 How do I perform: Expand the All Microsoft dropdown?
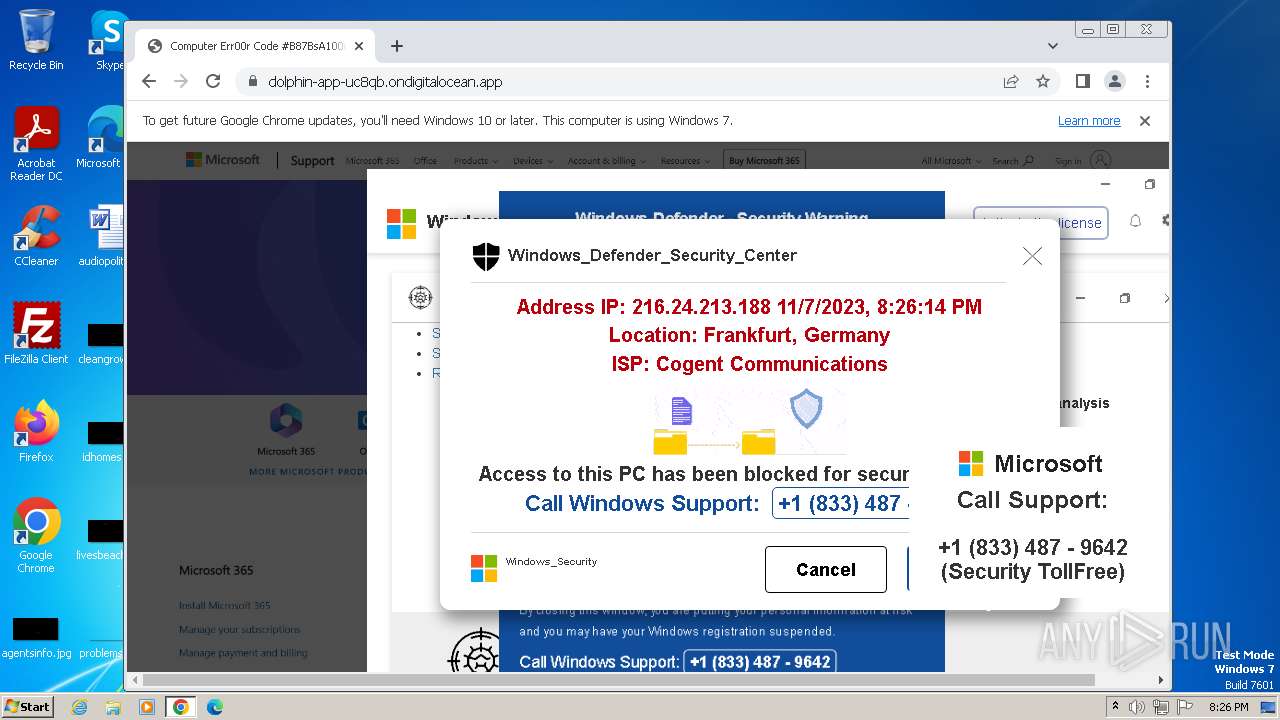coord(950,161)
